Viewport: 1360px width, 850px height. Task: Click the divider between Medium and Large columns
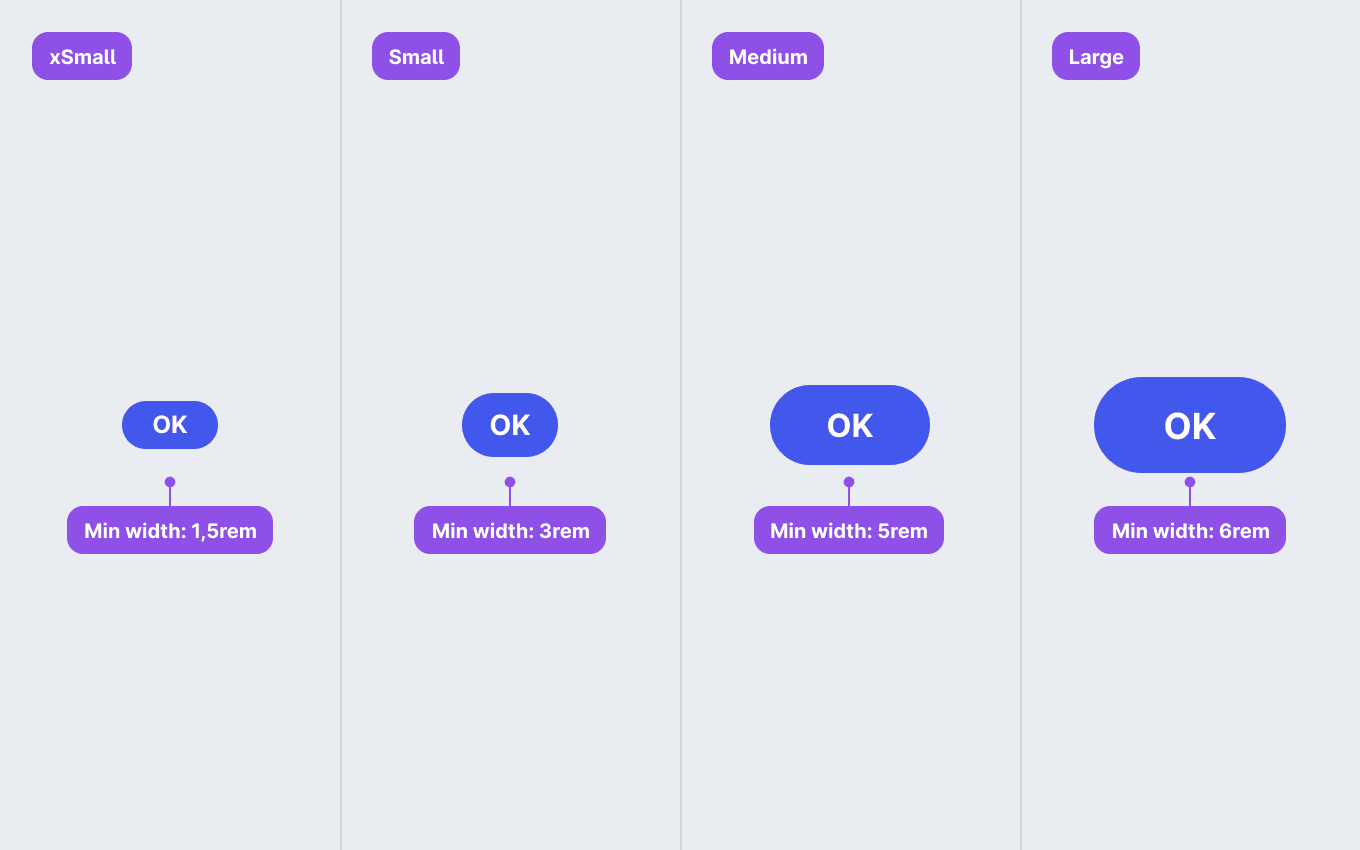1021,425
